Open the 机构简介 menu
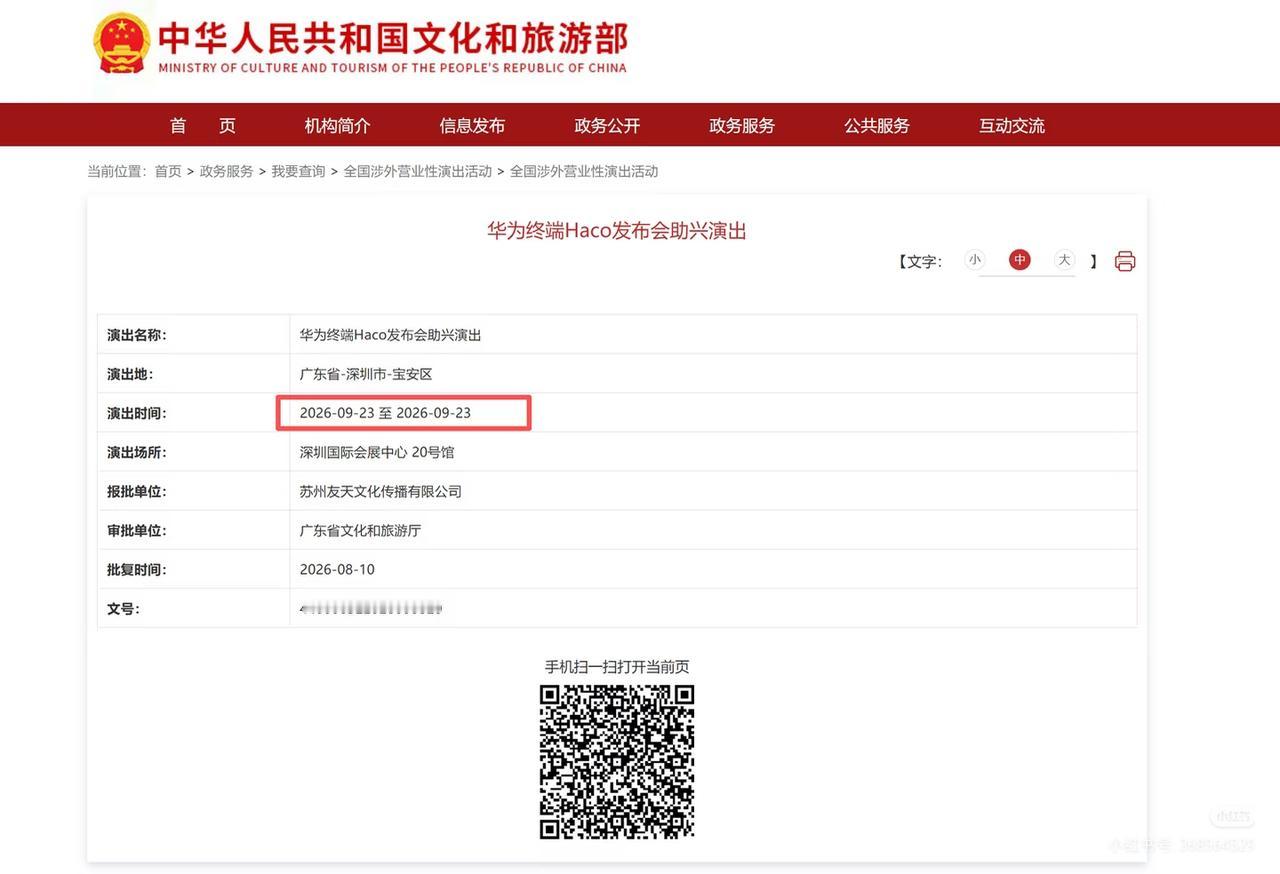 click(337, 125)
